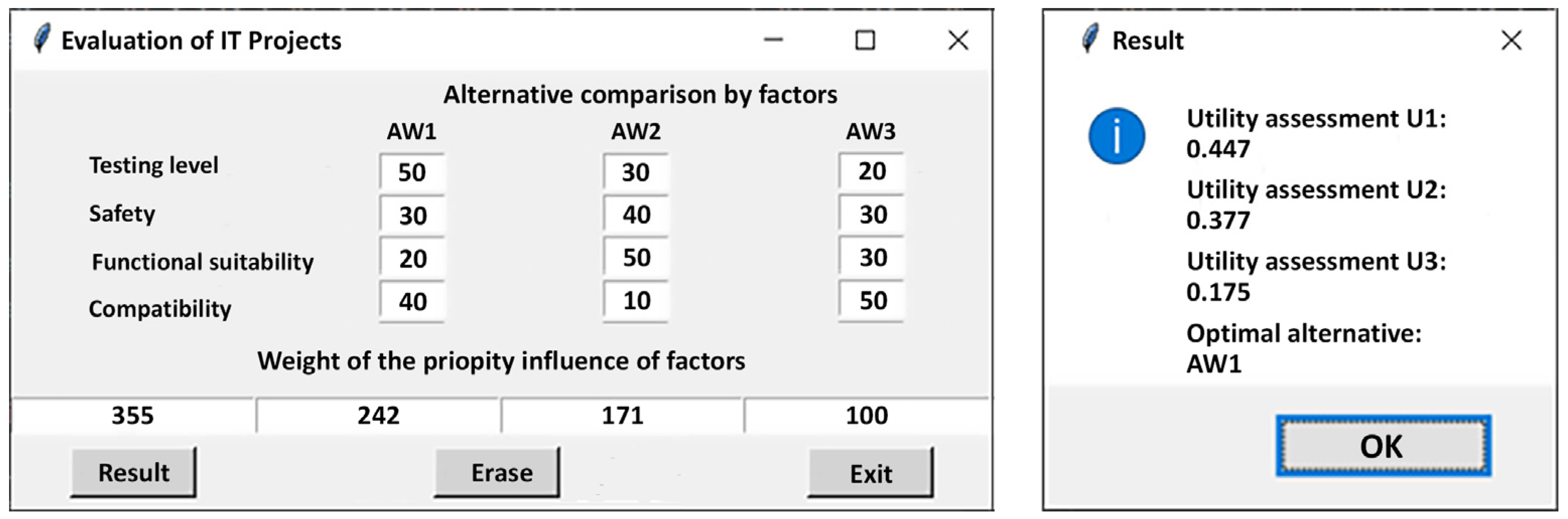Close the Result dialog window
The height and width of the screenshot is (519, 1568).
point(1511,41)
